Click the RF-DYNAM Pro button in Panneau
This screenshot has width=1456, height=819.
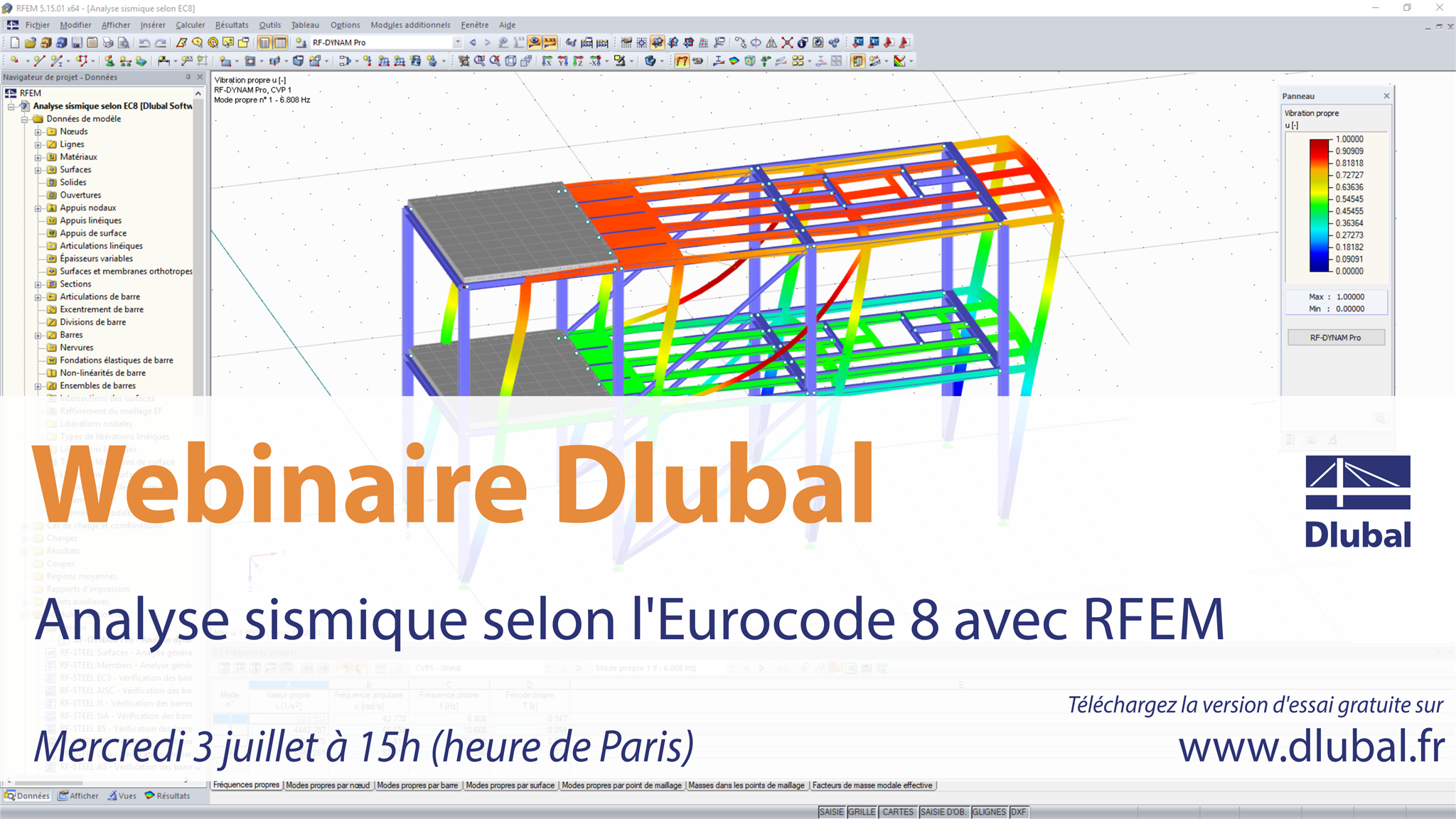point(1336,338)
